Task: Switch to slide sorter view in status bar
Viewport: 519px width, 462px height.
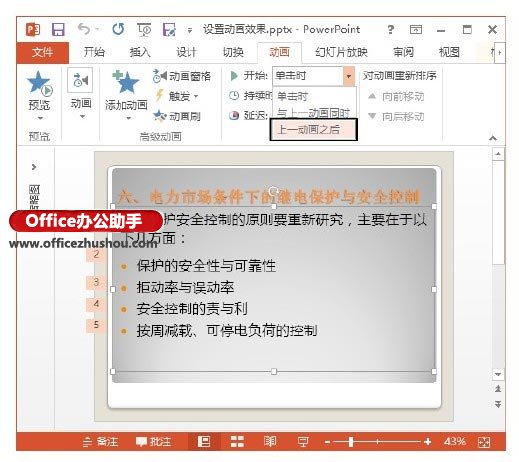Action: pos(237,441)
